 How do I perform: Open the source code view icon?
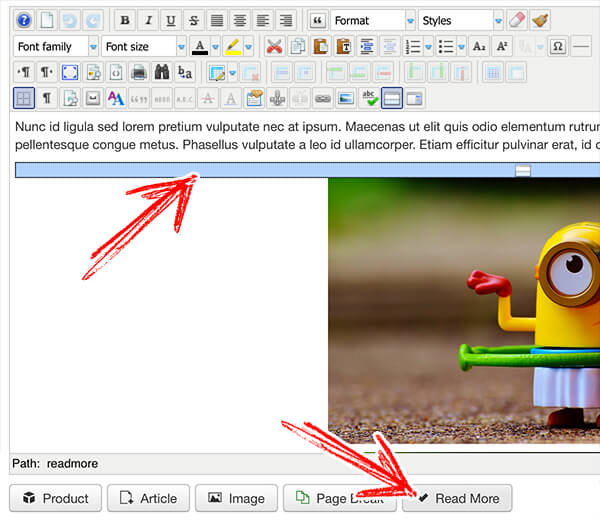point(116,72)
